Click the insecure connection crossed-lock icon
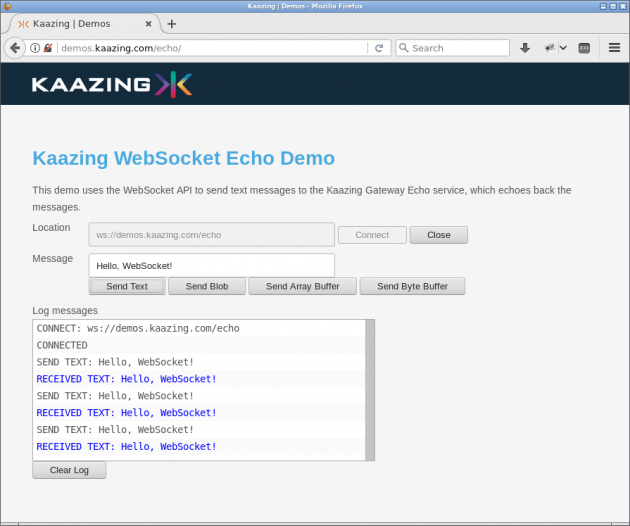 [48, 48]
